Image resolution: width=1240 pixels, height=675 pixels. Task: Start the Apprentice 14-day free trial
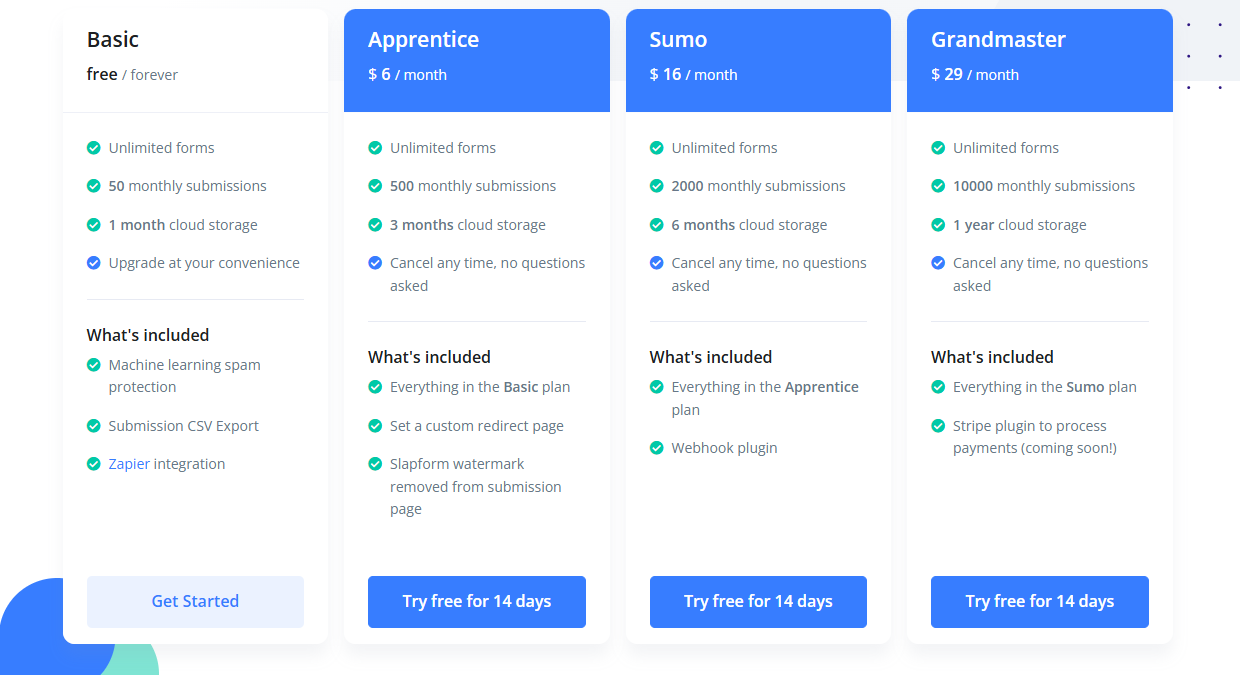pyautogui.click(x=476, y=601)
